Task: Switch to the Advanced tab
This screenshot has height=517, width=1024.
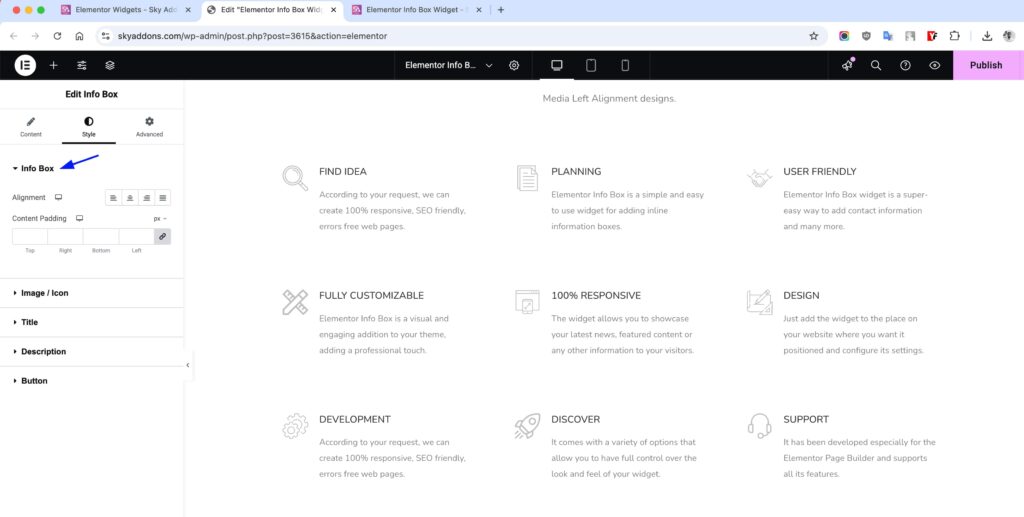Action: [x=149, y=127]
